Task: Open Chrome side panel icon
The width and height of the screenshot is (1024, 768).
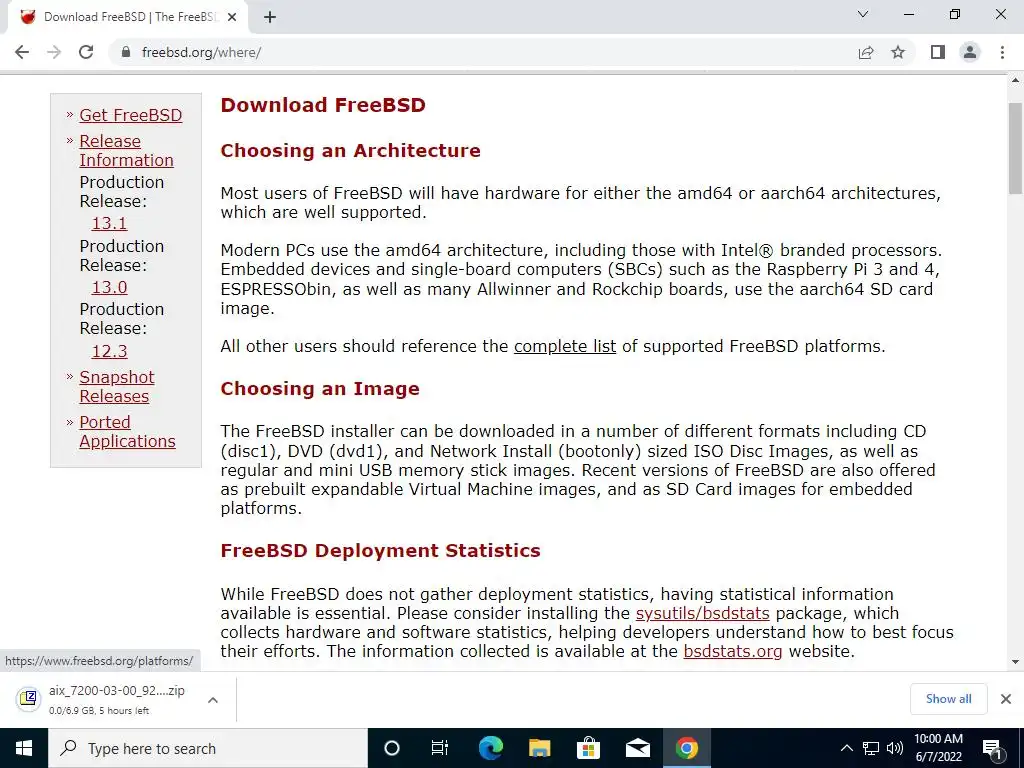Action: pyautogui.click(x=938, y=52)
